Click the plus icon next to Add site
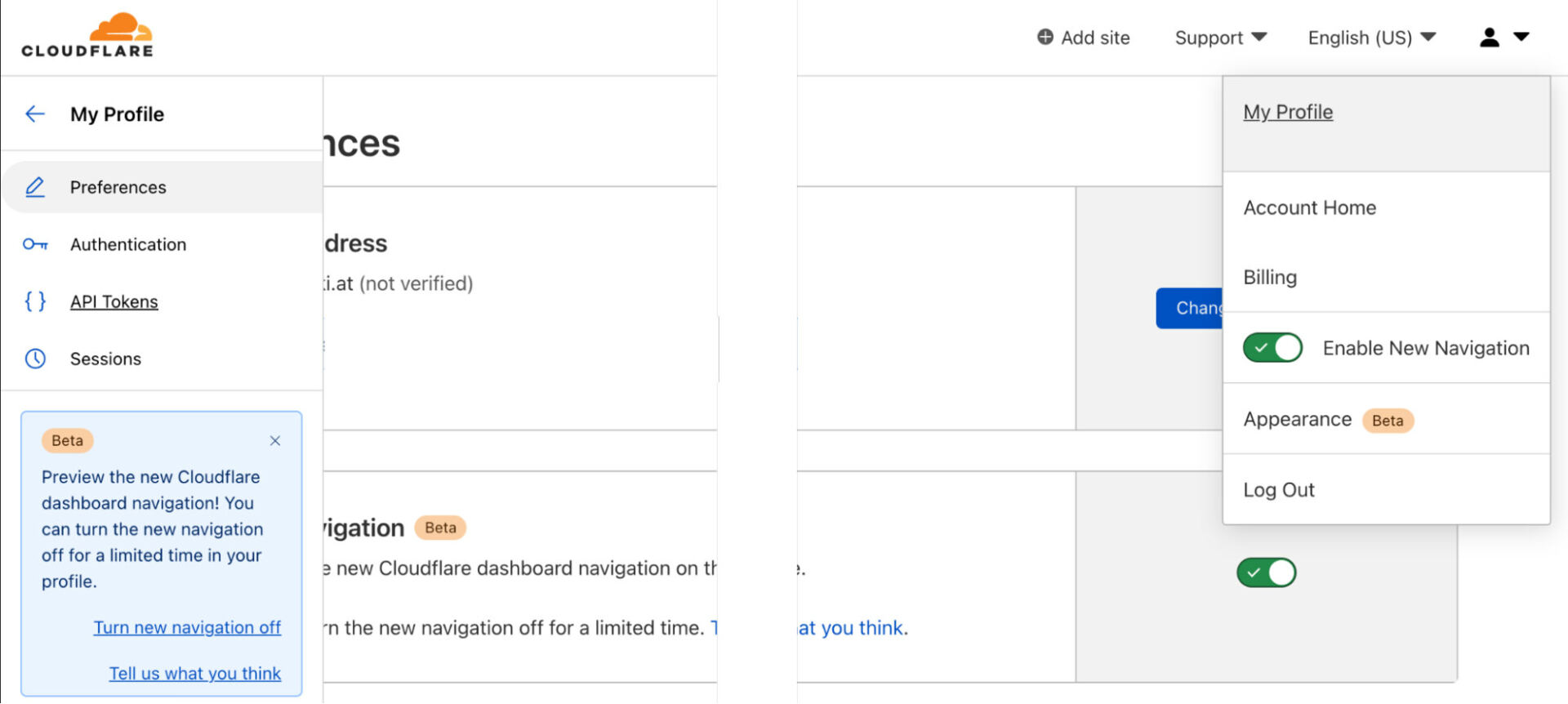Image resolution: width=1568 pixels, height=704 pixels. pos(1045,38)
